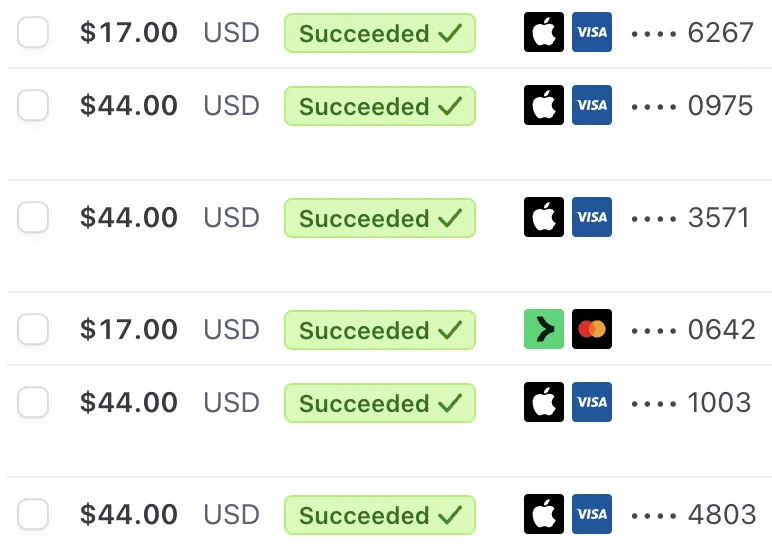
Task: Open the $17.00 payment ending 6267
Action: (129, 33)
